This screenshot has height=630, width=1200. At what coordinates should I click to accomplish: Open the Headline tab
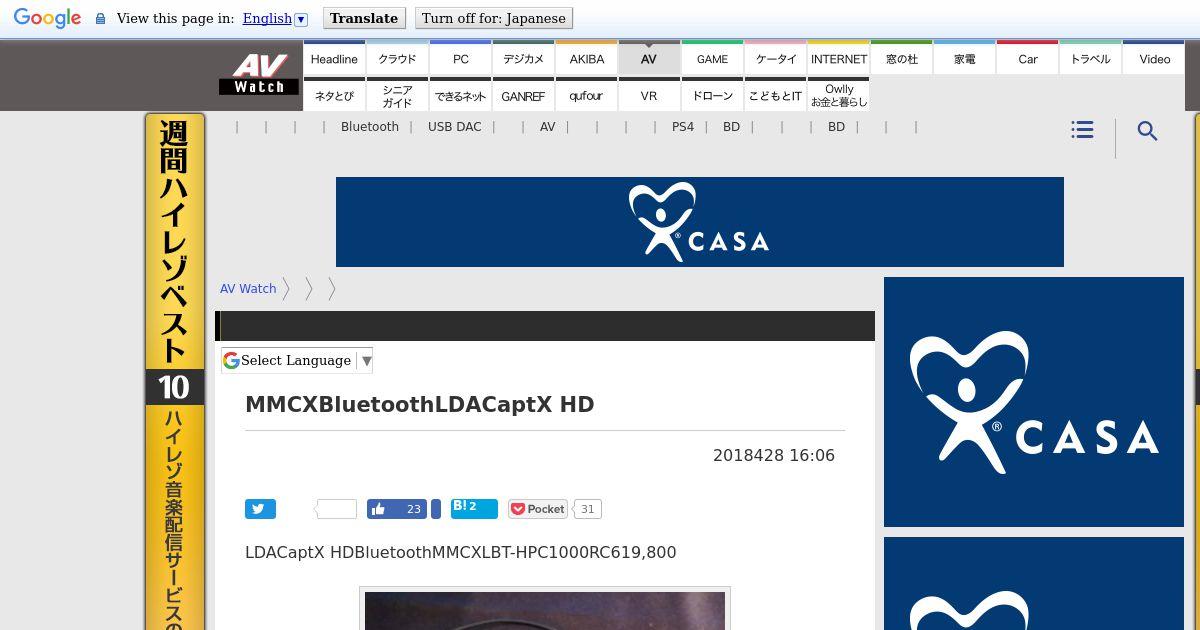tap(334, 58)
